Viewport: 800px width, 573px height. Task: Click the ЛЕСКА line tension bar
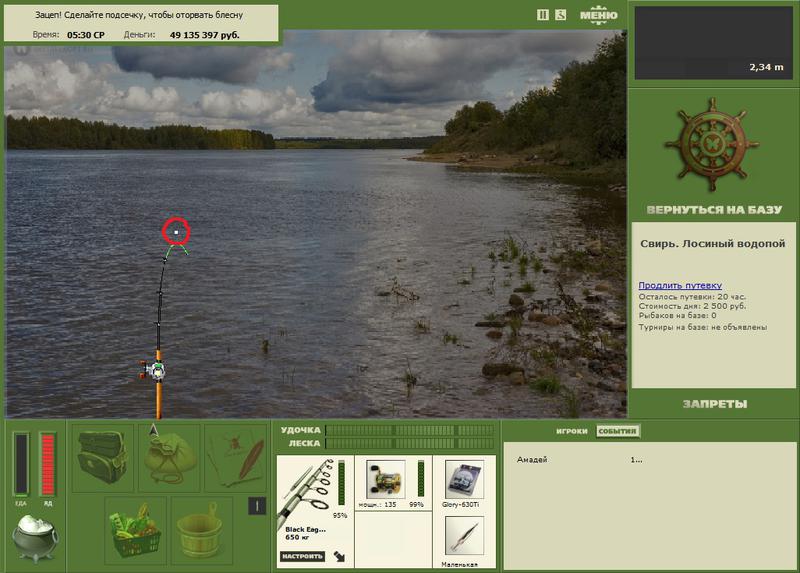[410, 443]
